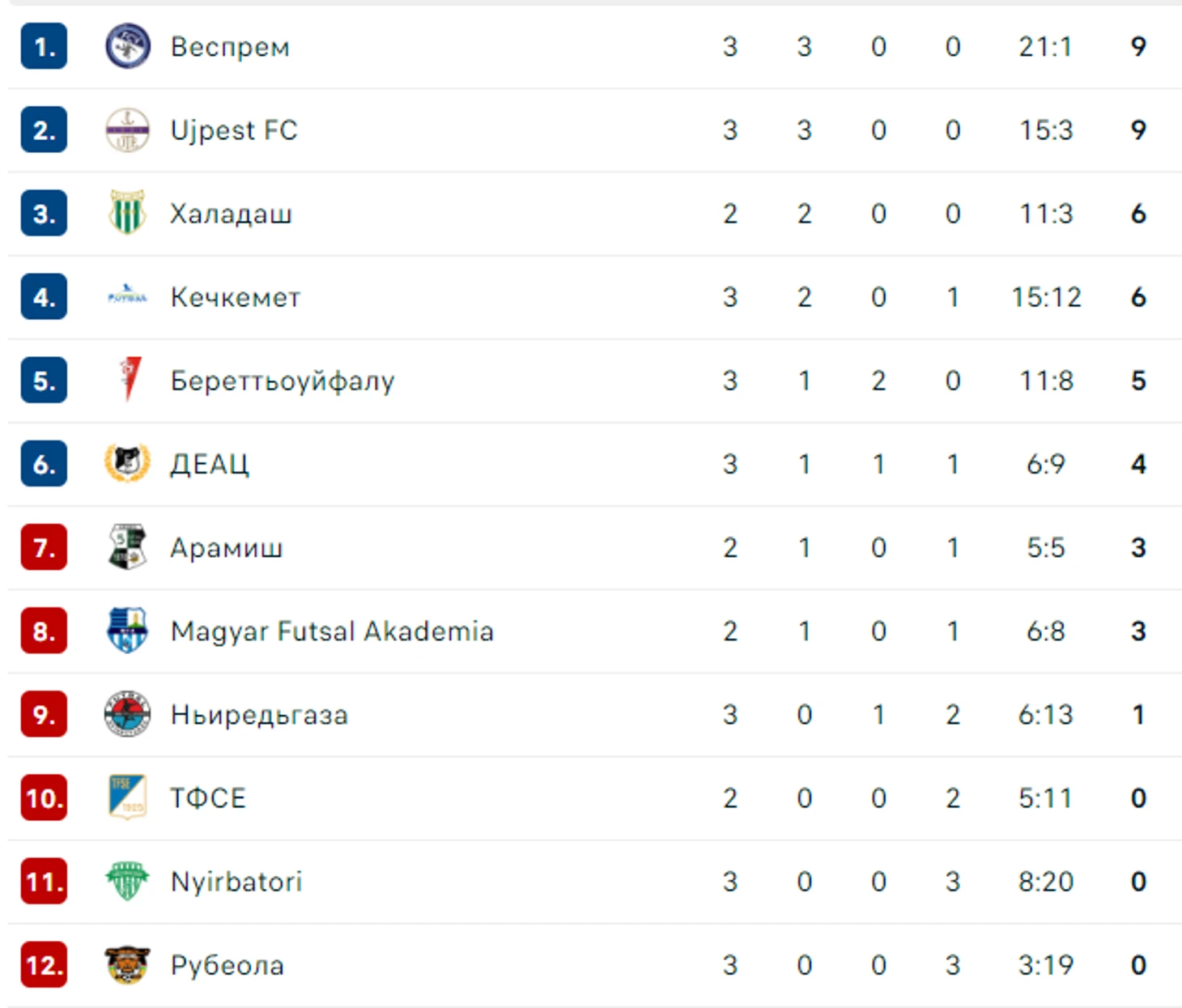Click the Рубеола tiger logo
The image size is (1182, 1008).
pyautogui.click(x=127, y=964)
